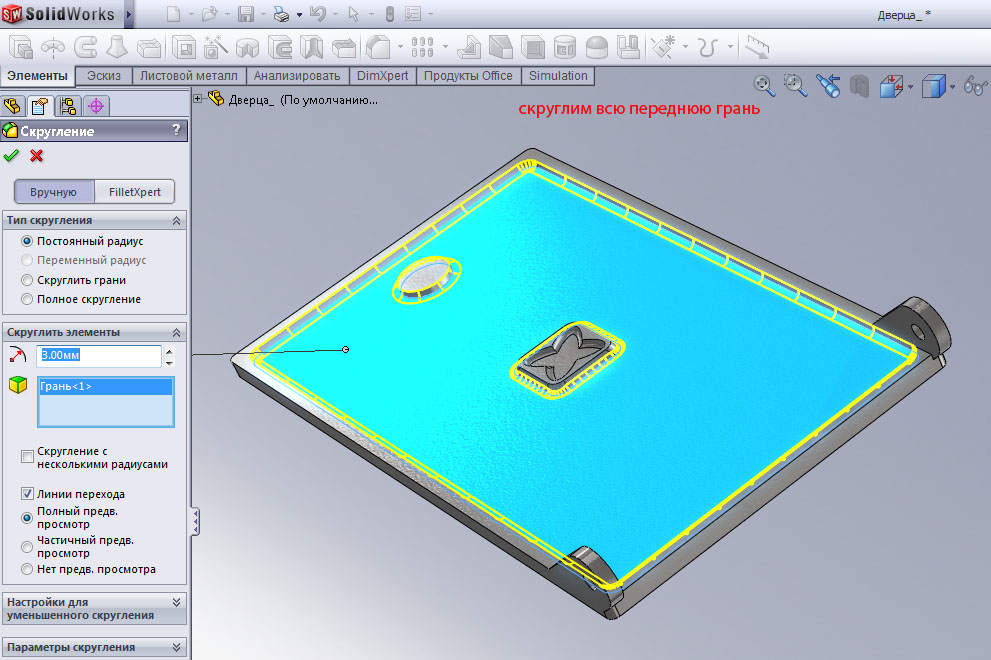Viewport: 991px width, 660px height.
Task: Click the Print icon in the top toolbar
Action: pyautogui.click(x=281, y=14)
